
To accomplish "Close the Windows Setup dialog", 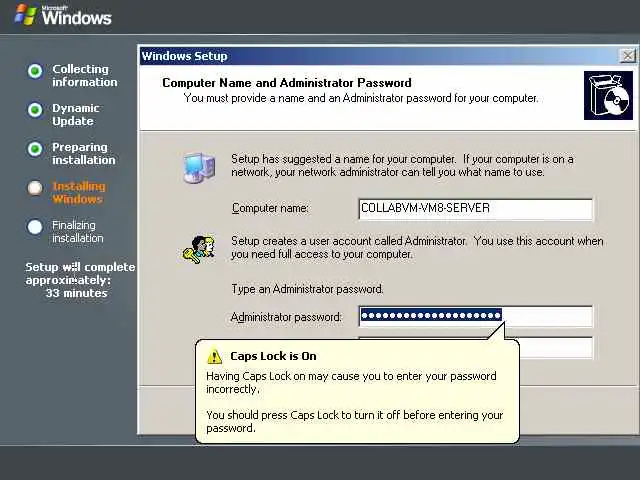I will point(627,55).
